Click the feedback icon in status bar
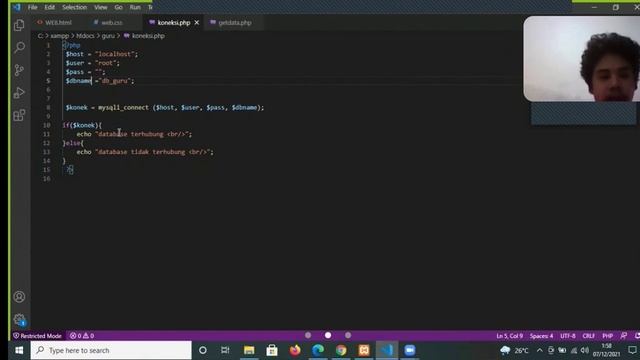Screen dimensions: 640x360 [x=624, y=336]
